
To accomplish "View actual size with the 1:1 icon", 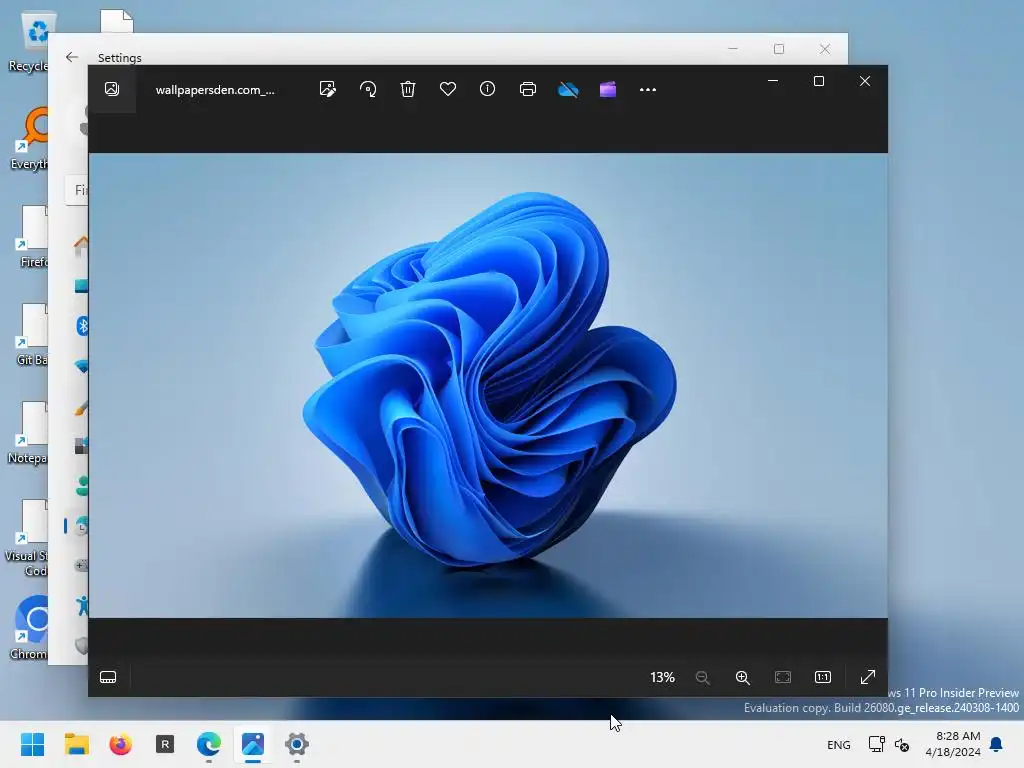I will coord(823,677).
